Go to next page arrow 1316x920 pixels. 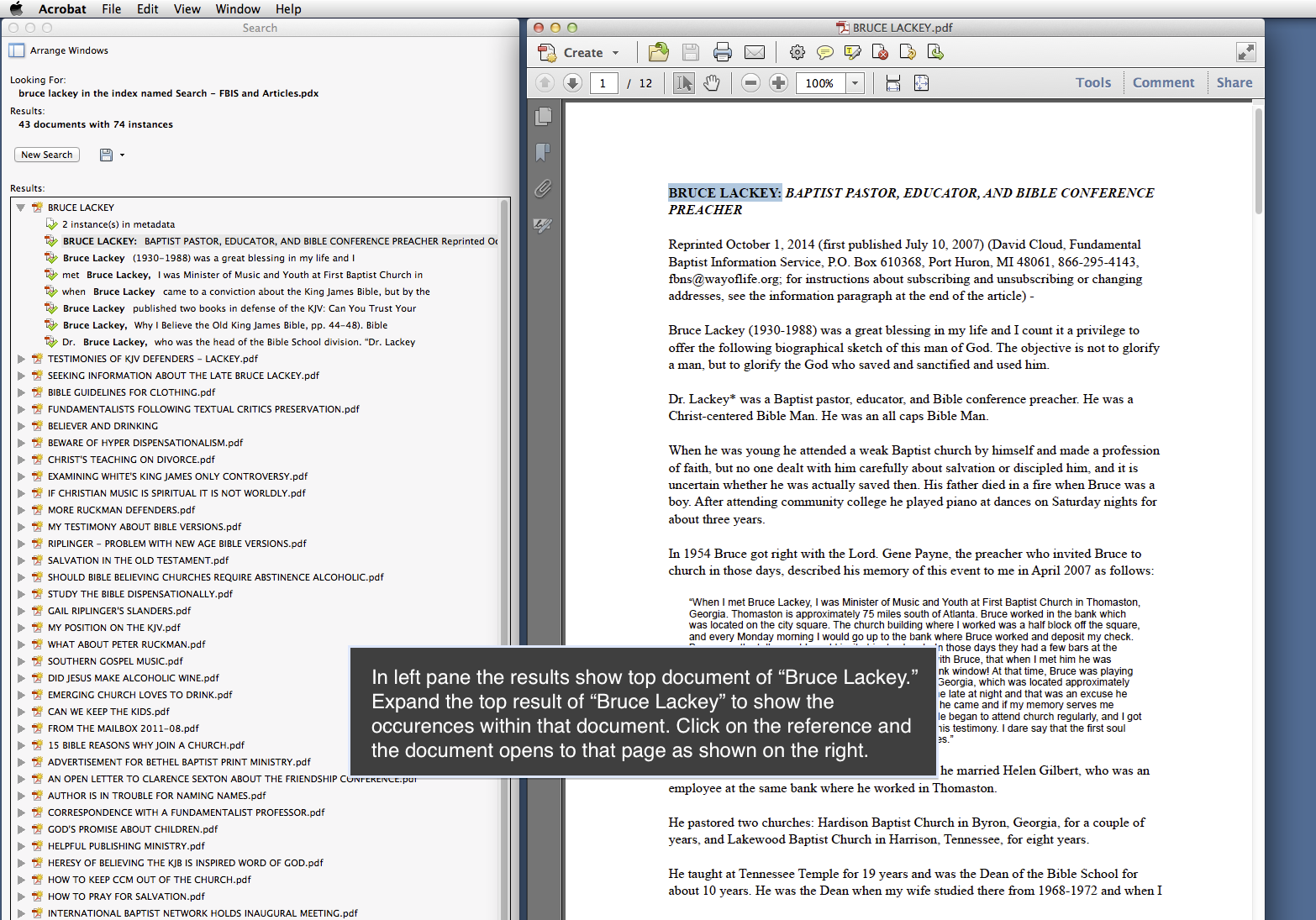tap(572, 82)
